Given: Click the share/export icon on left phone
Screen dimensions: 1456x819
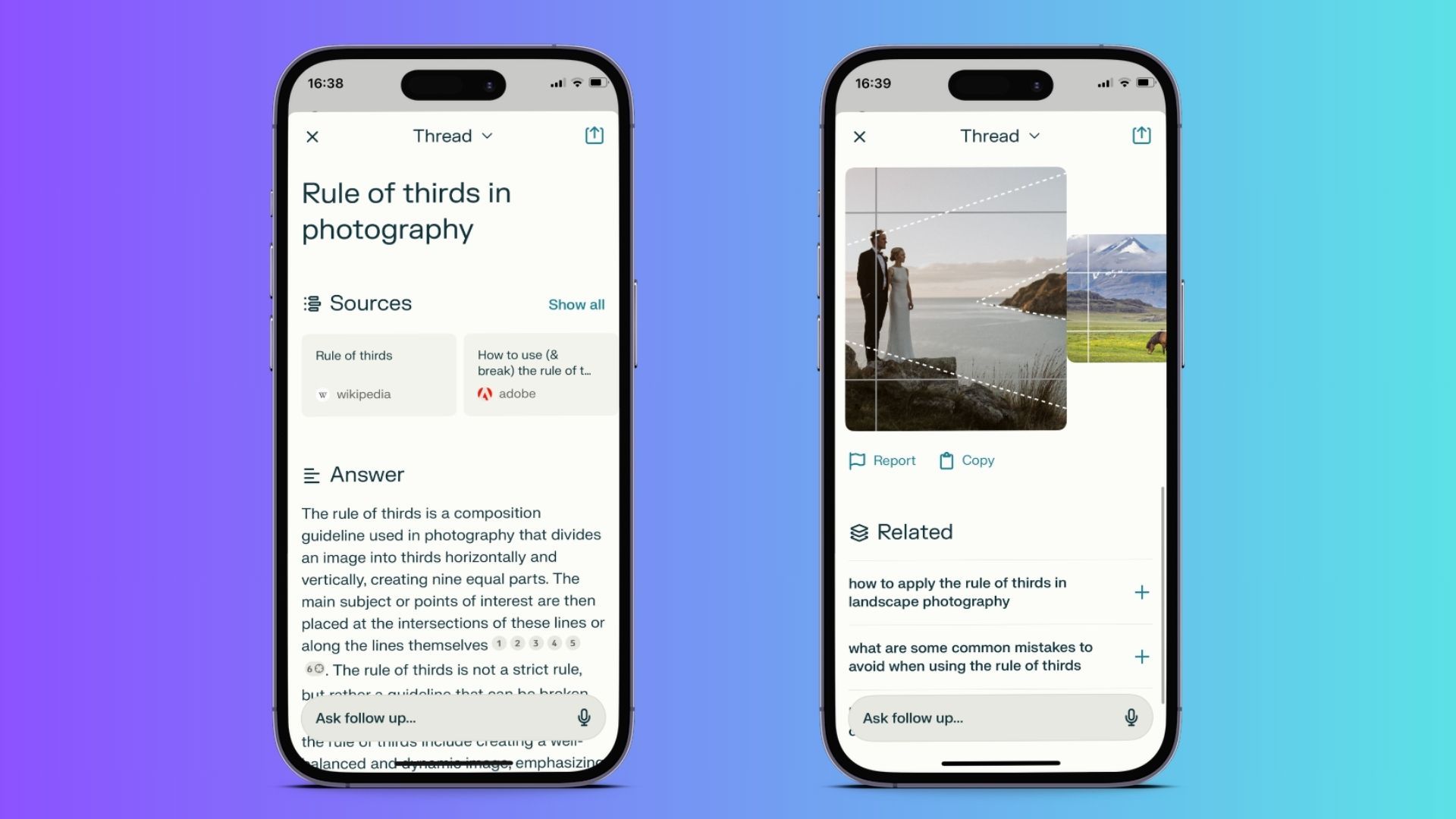Looking at the screenshot, I should (x=594, y=135).
